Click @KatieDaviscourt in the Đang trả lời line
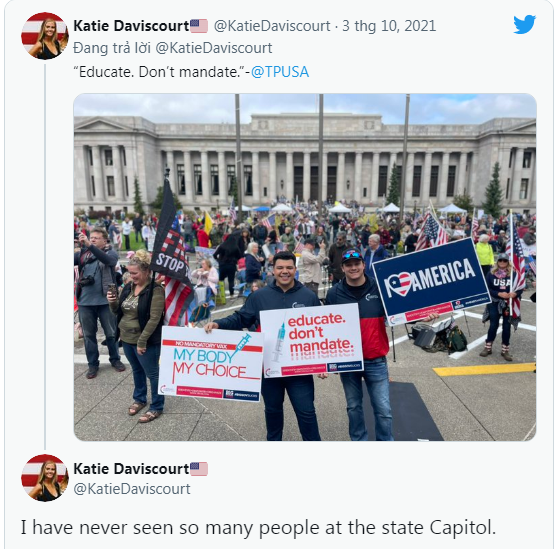 pyautogui.click(x=213, y=48)
